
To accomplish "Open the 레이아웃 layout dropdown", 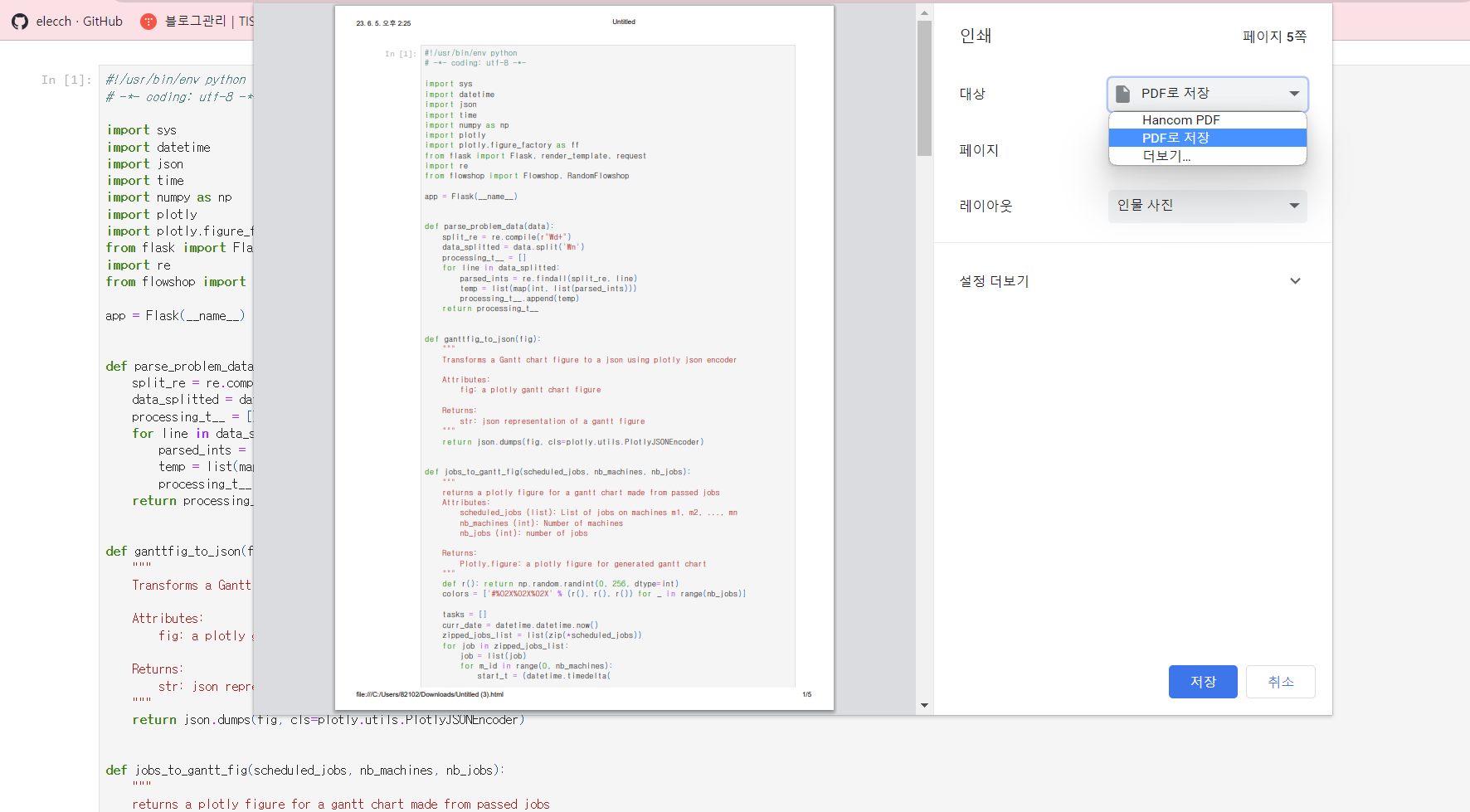I will [x=1207, y=206].
